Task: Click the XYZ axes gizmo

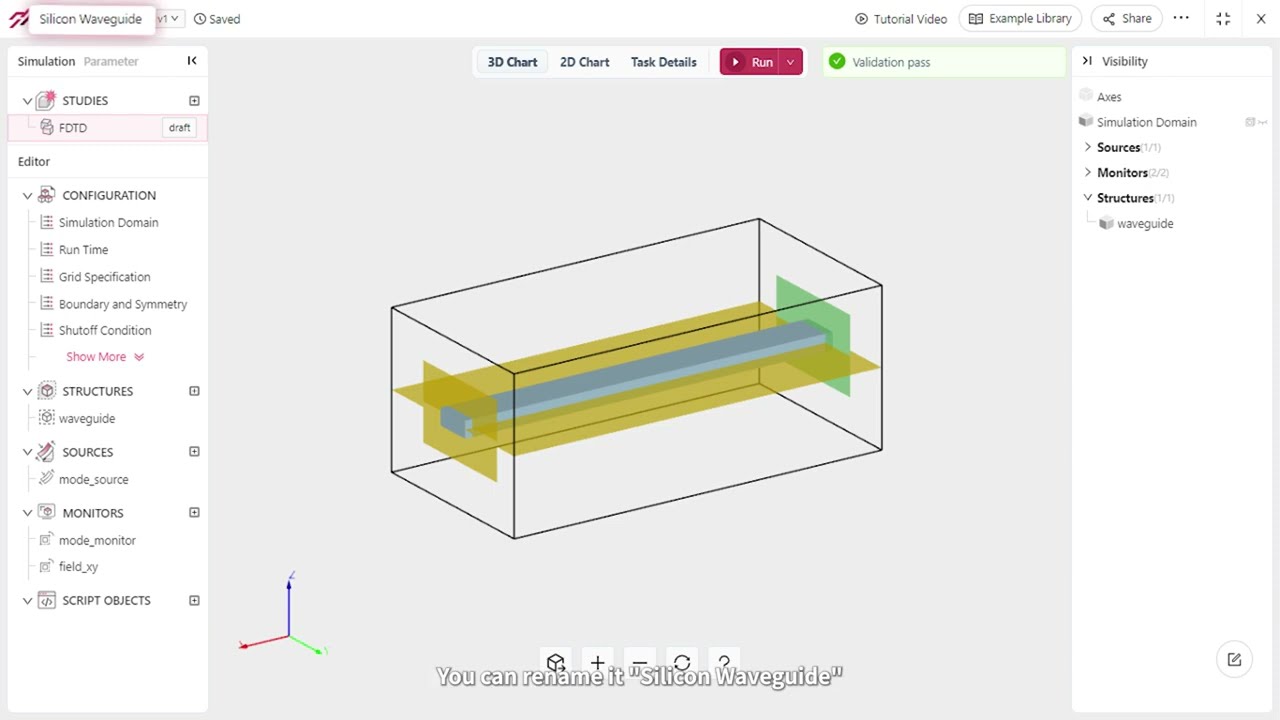Action: tap(285, 615)
